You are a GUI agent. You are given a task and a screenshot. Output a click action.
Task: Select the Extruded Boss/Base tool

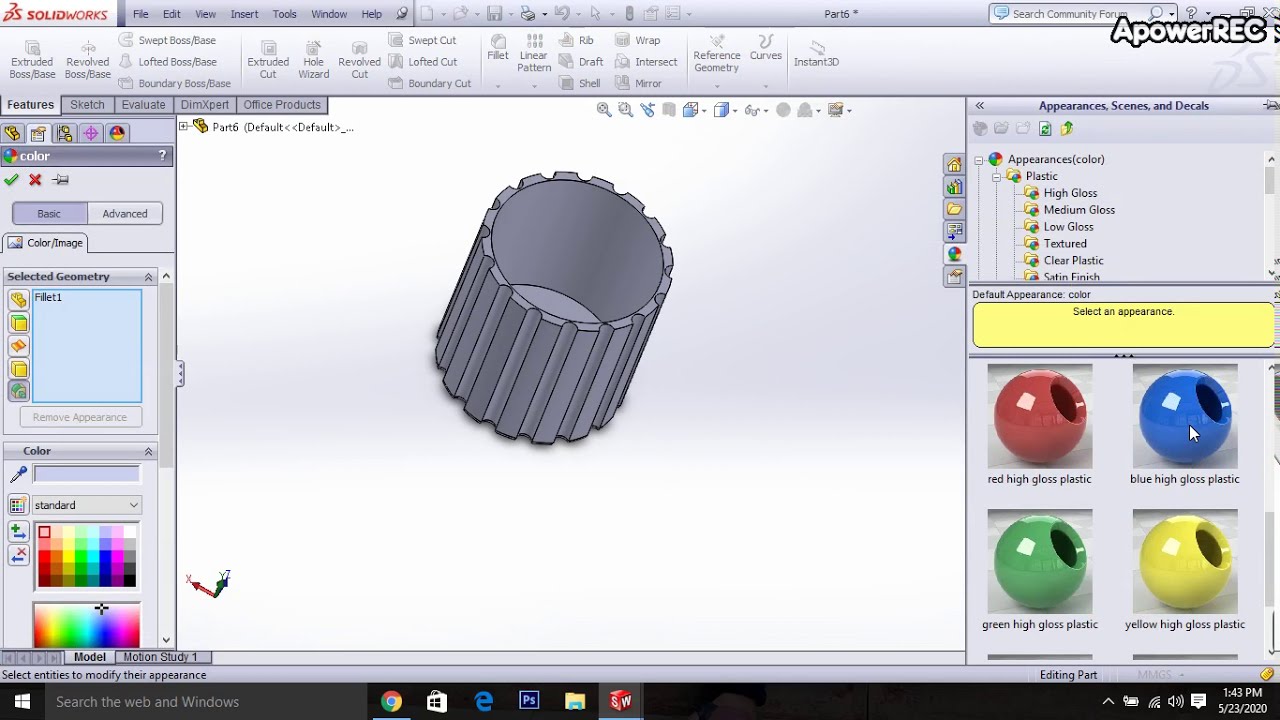coord(32,60)
